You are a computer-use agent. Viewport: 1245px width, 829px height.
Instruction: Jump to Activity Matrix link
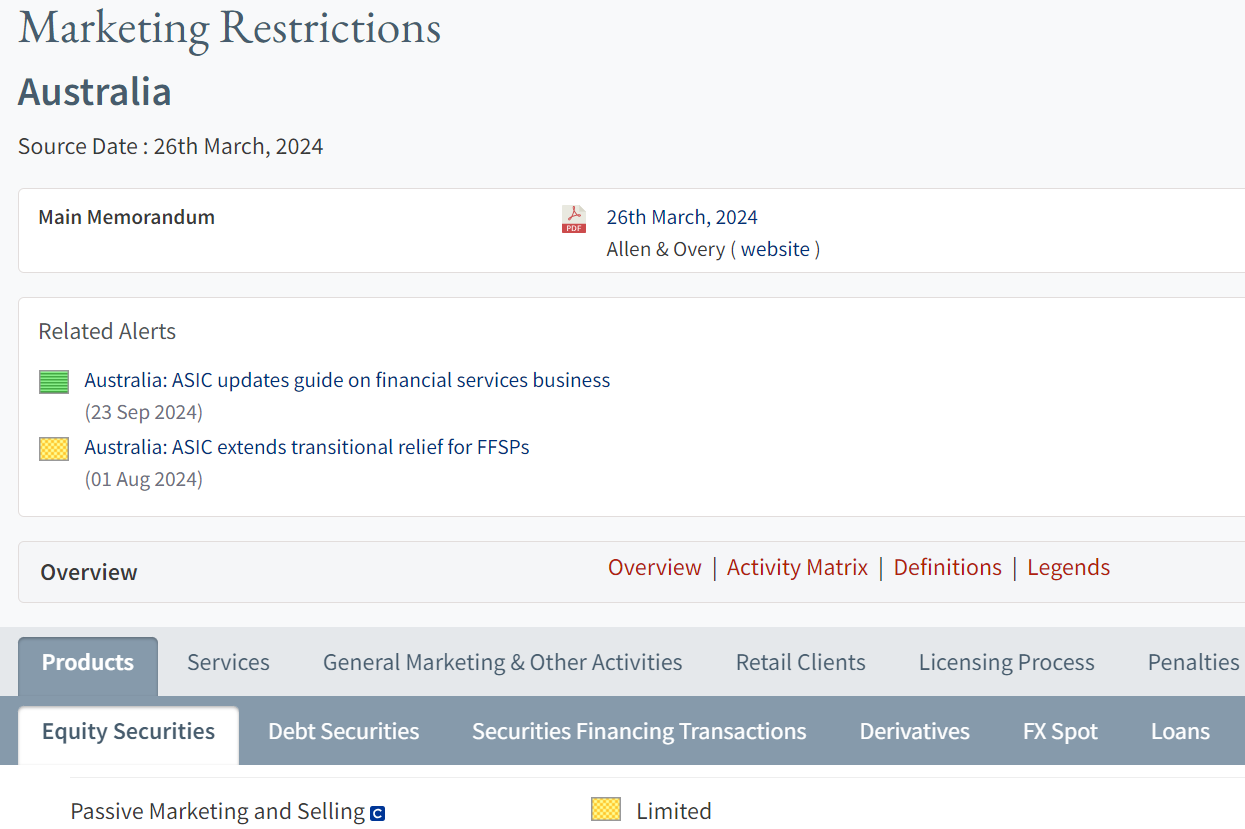coord(797,567)
